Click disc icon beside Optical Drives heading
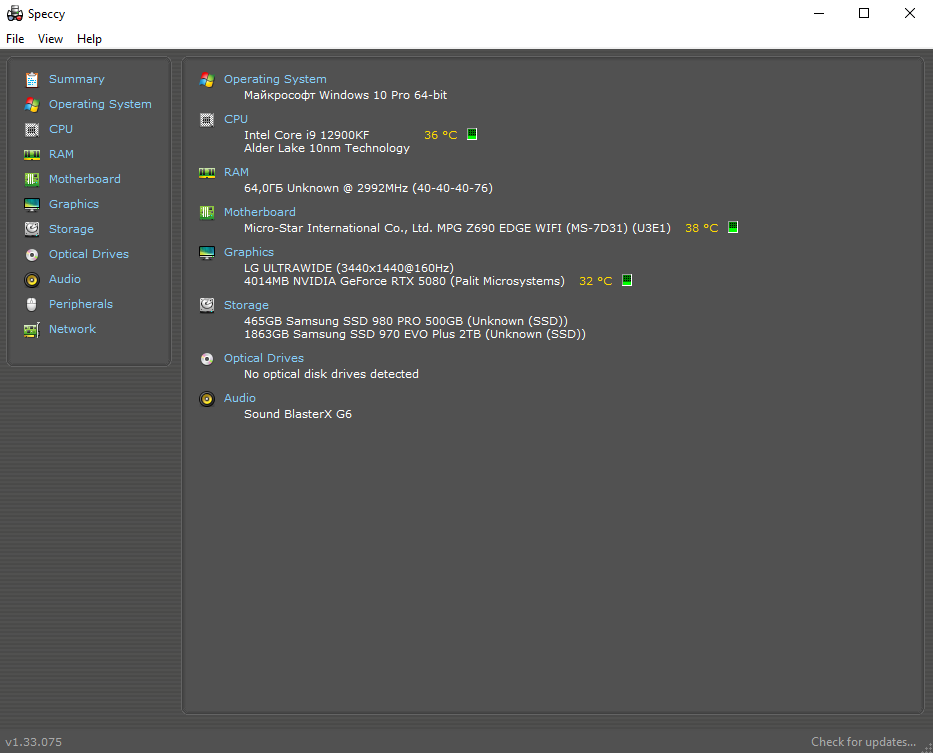The height and width of the screenshot is (753, 933). point(206,359)
